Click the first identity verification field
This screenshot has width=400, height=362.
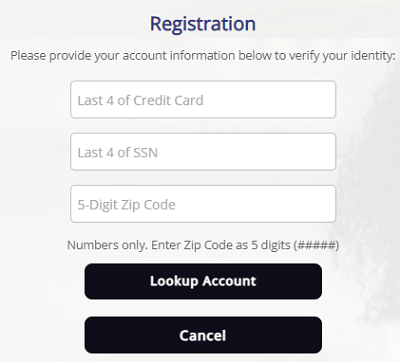coord(203,99)
